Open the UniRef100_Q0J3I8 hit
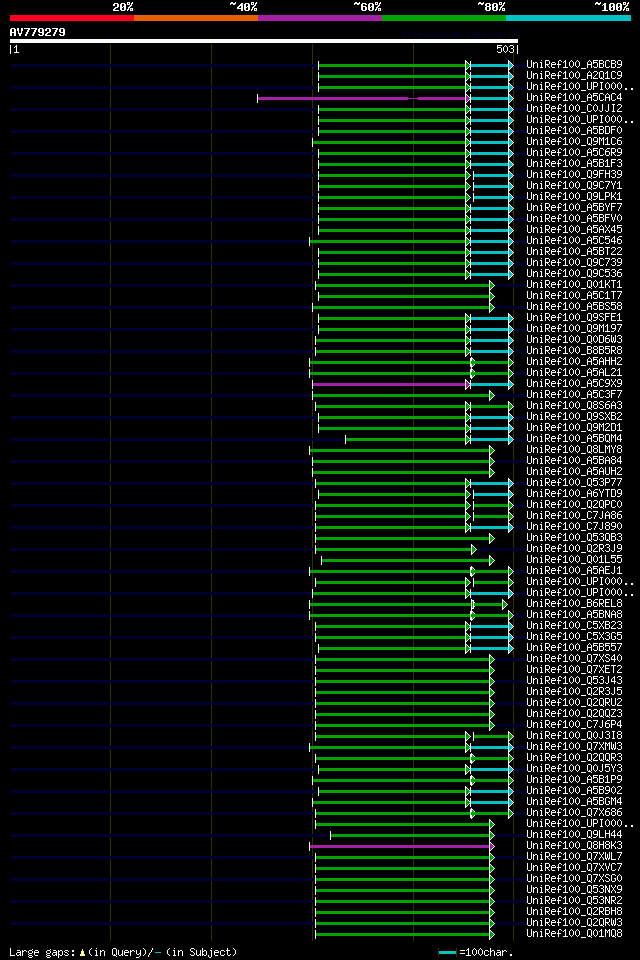This screenshot has height=960, width=640. 574,737
